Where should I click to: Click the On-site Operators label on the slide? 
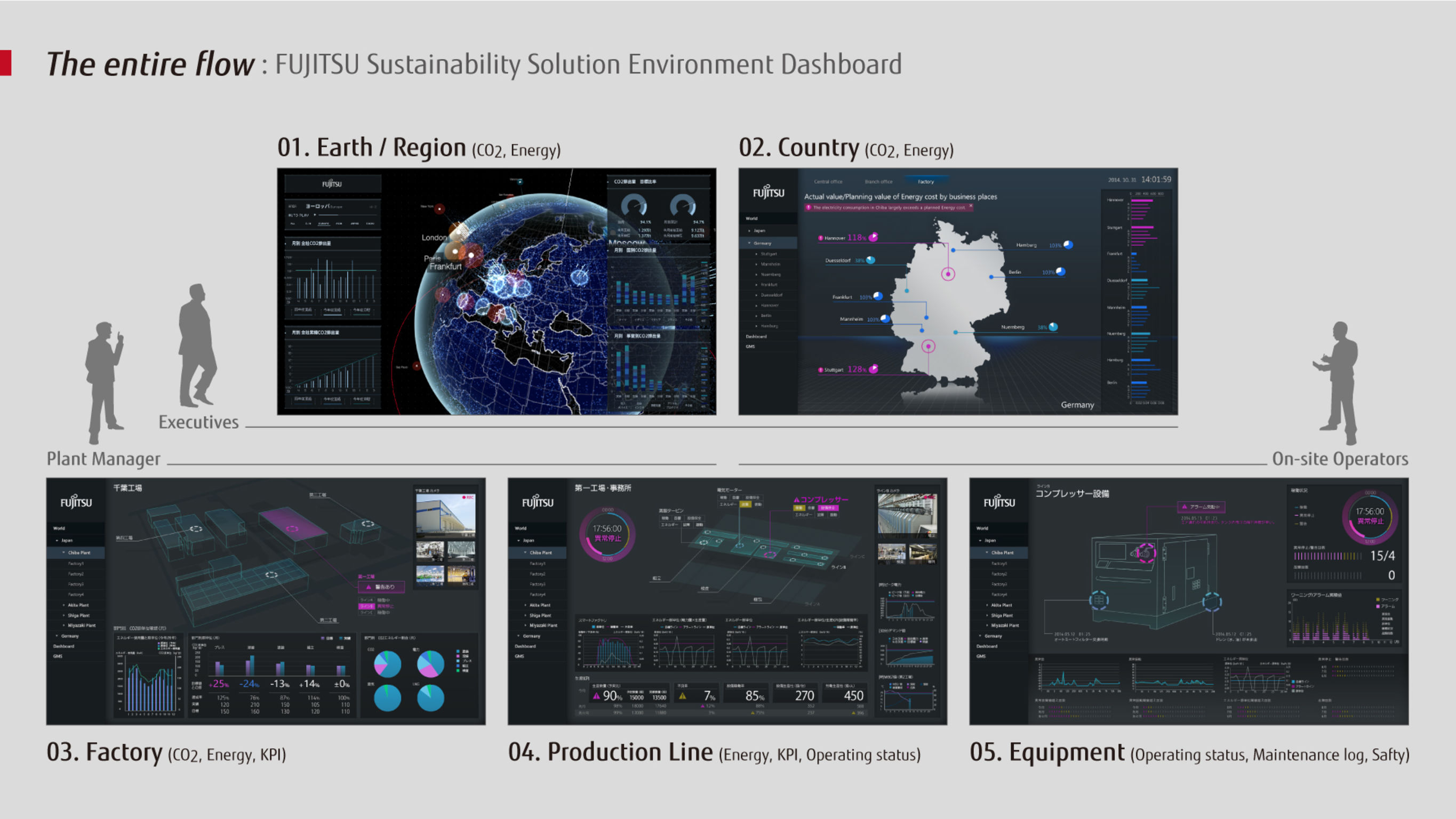coord(1340,459)
